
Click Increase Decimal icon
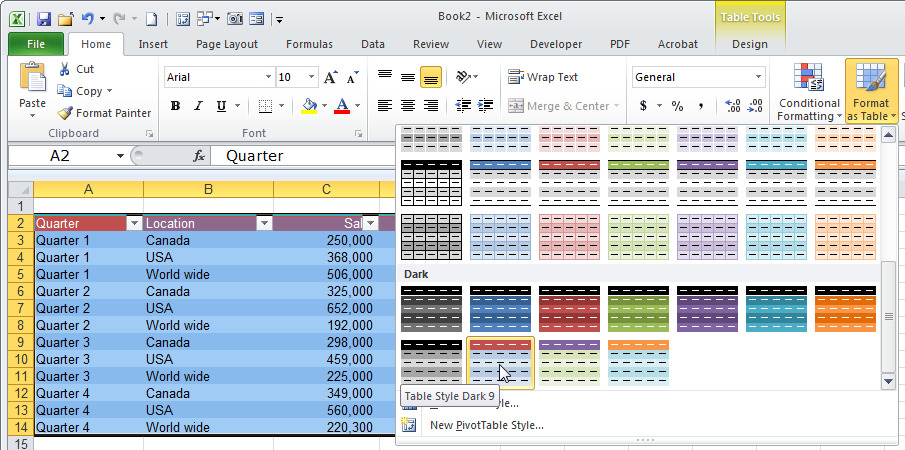tap(733, 106)
